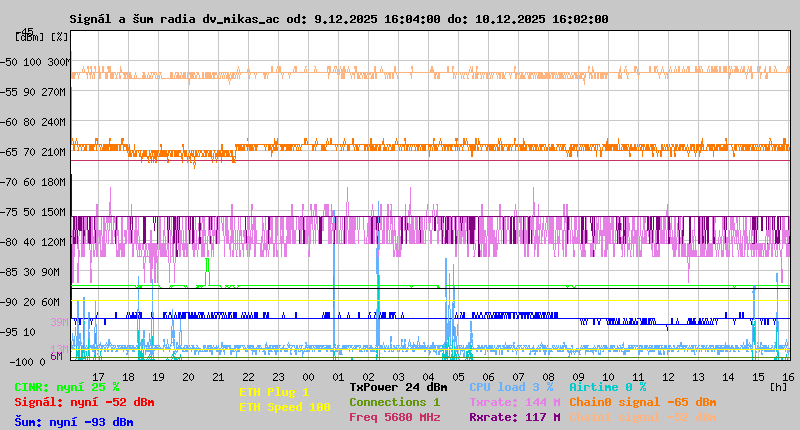Image resolution: width=800 pixels, height=430 pixels.
Task: Click the 'Chain0 signal -65 dBm' legend label
Action: (643, 402)
